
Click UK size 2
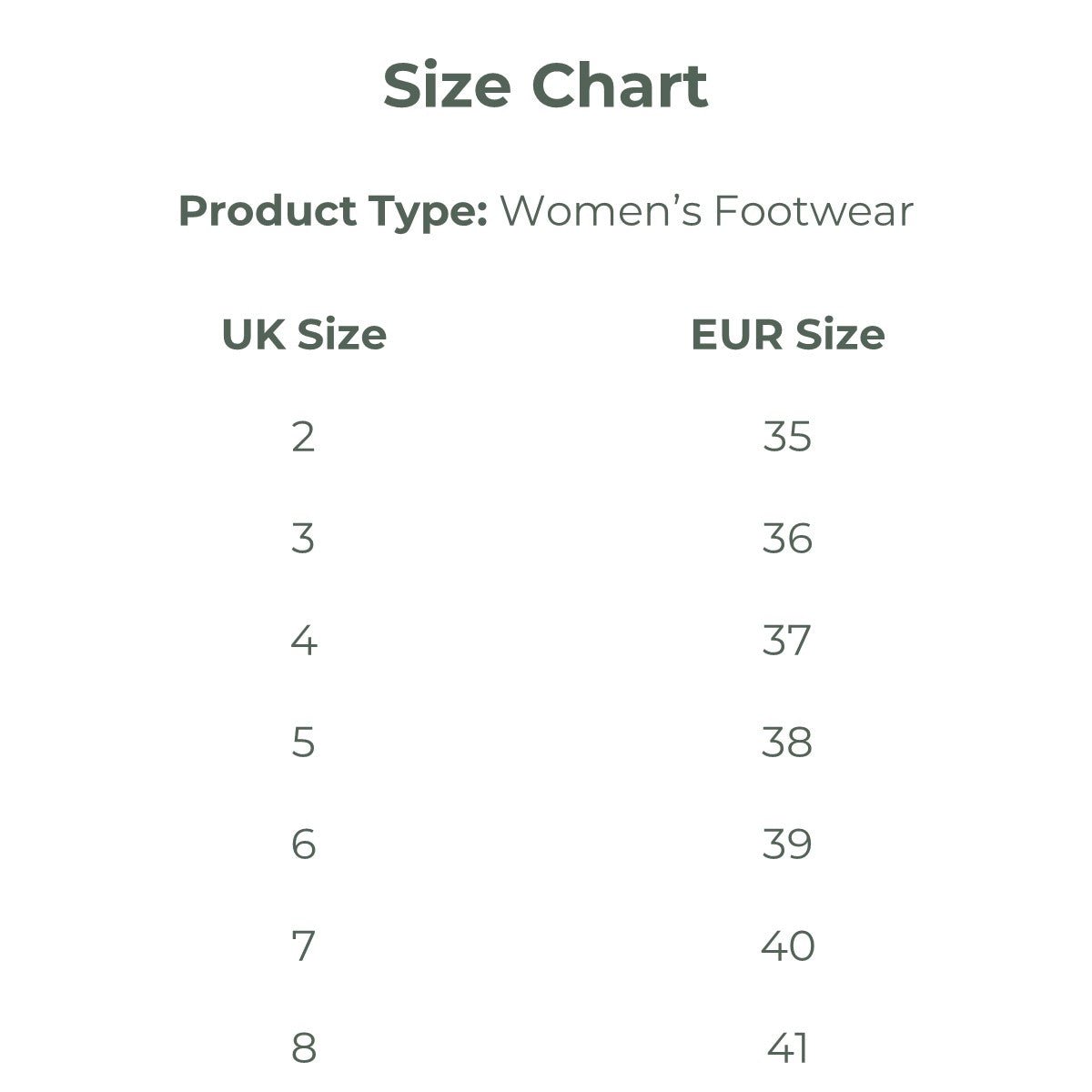(303, 437)
